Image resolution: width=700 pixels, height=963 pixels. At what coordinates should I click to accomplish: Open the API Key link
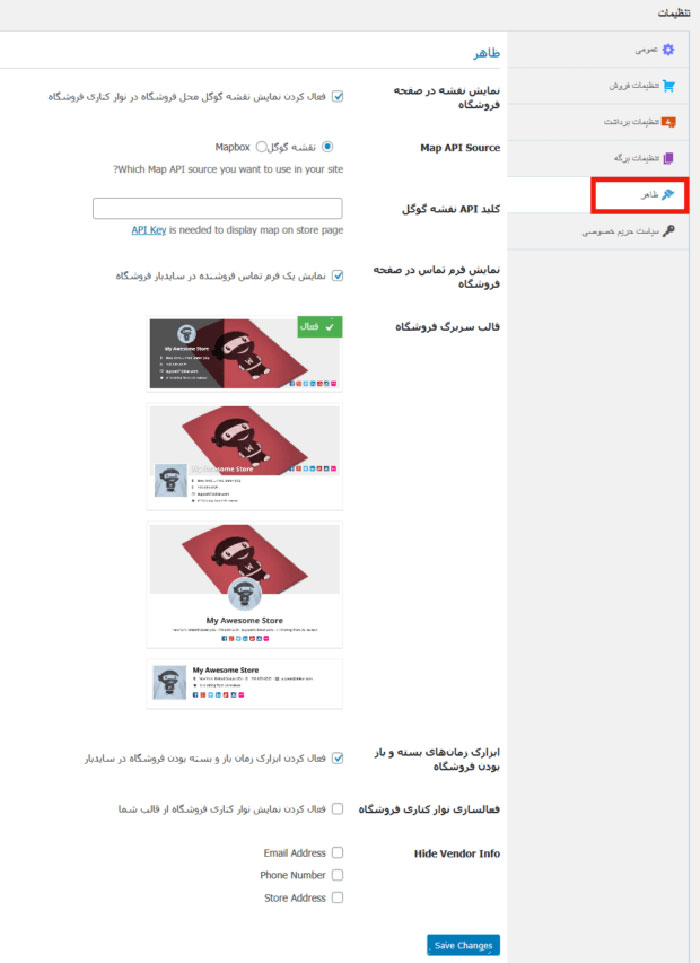click(x=149, y=230)
